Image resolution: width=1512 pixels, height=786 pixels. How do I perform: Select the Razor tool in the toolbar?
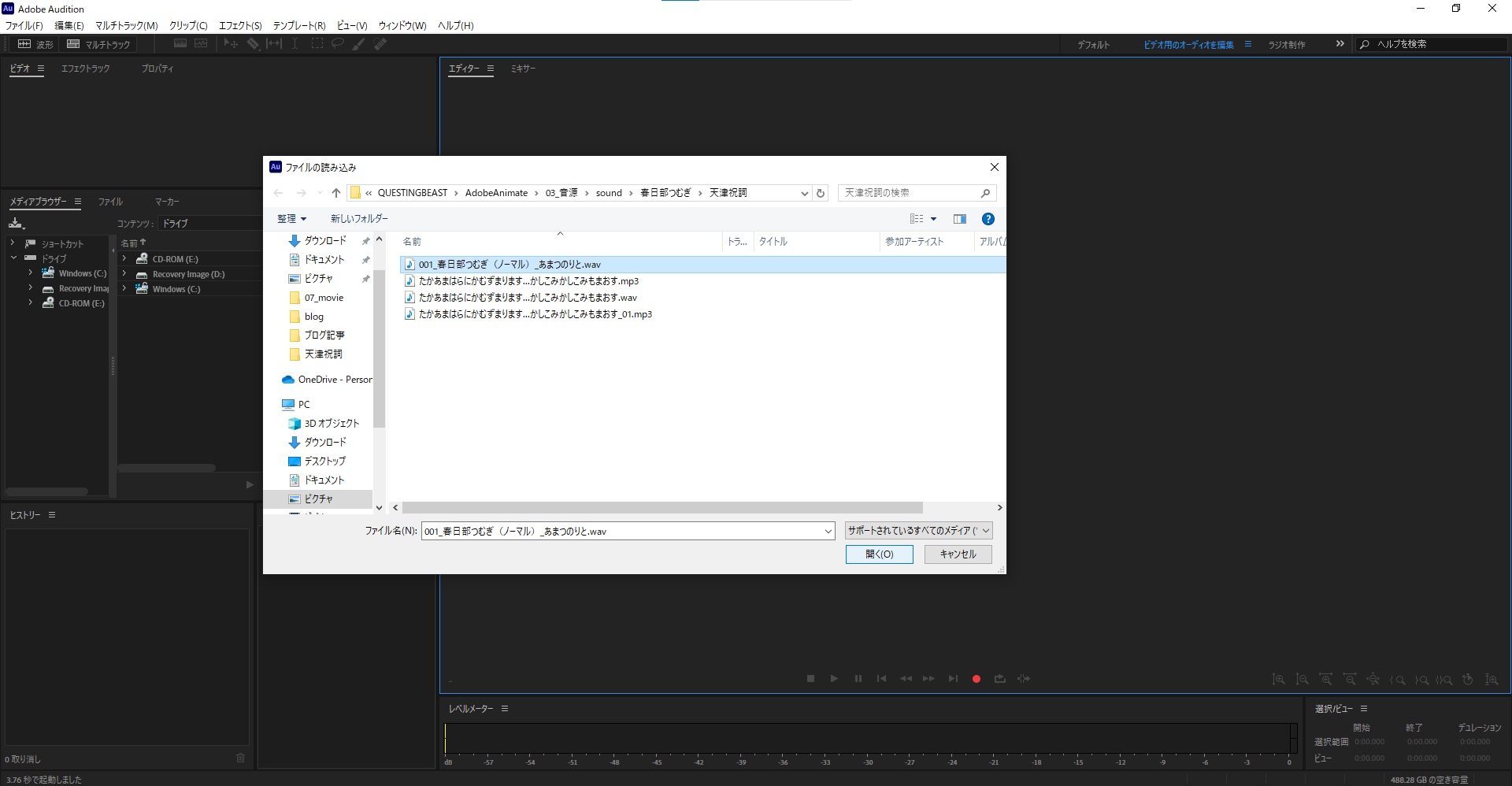253,44
